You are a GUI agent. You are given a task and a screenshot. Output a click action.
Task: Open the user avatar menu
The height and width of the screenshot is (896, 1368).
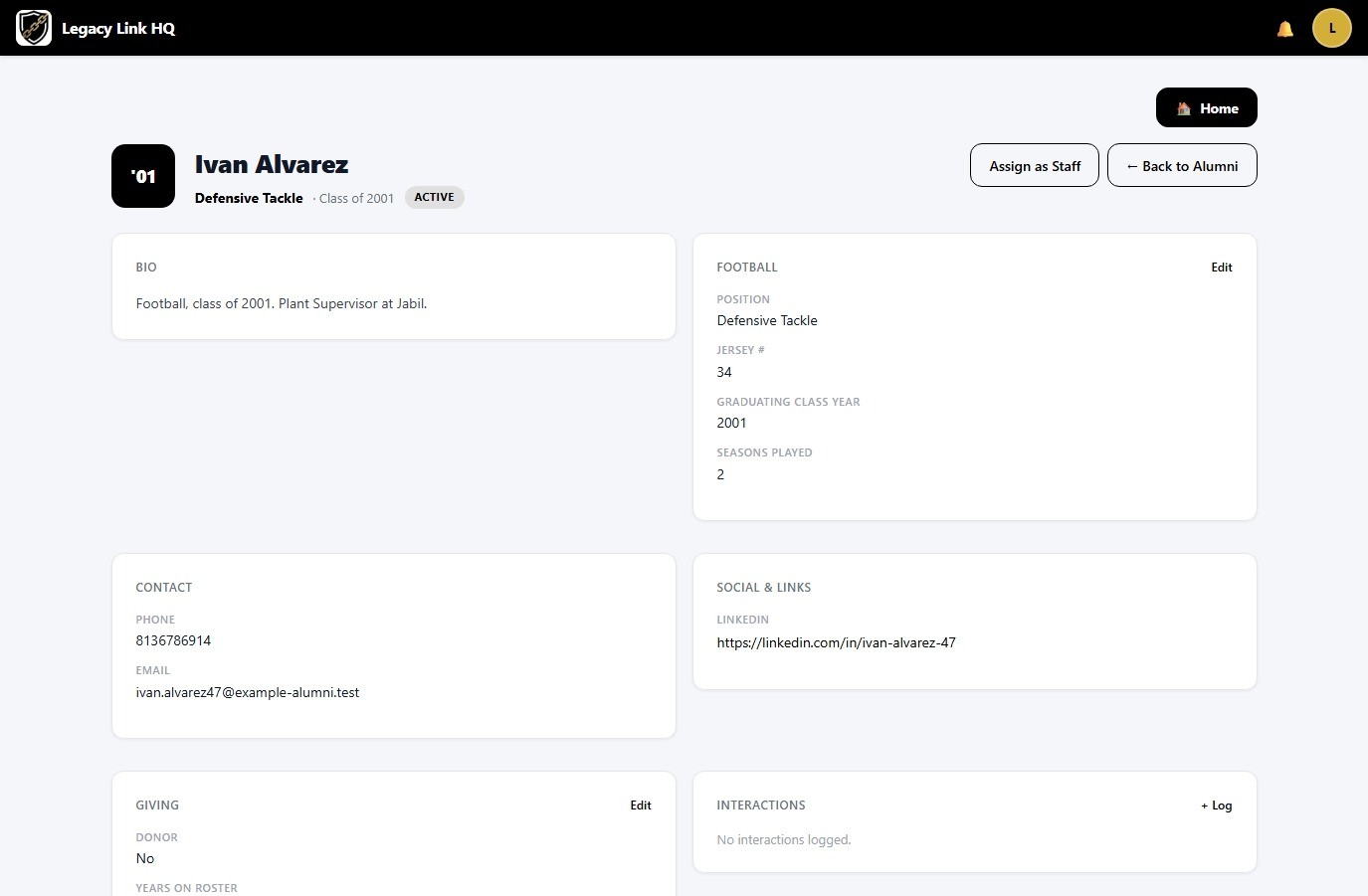(x=1332, y=28)
